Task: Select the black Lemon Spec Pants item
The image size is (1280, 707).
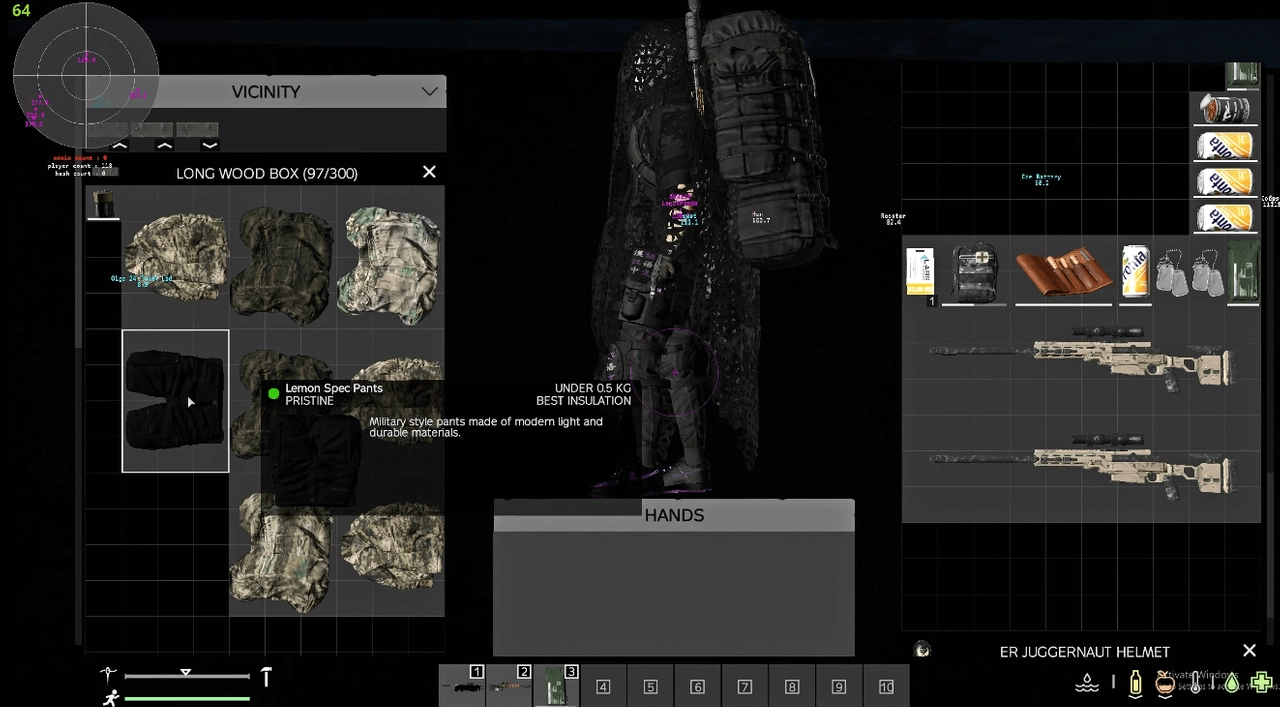Action: (175, 400)
